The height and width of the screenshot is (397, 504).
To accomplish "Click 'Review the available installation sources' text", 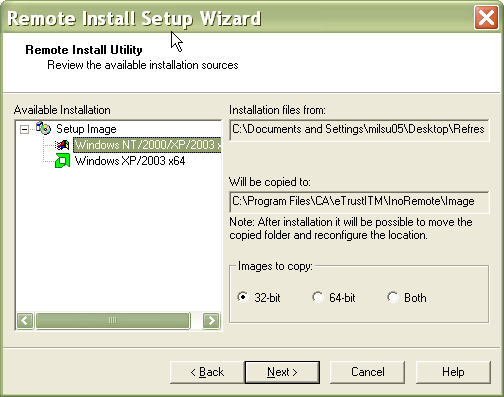I will coord(143,65).
